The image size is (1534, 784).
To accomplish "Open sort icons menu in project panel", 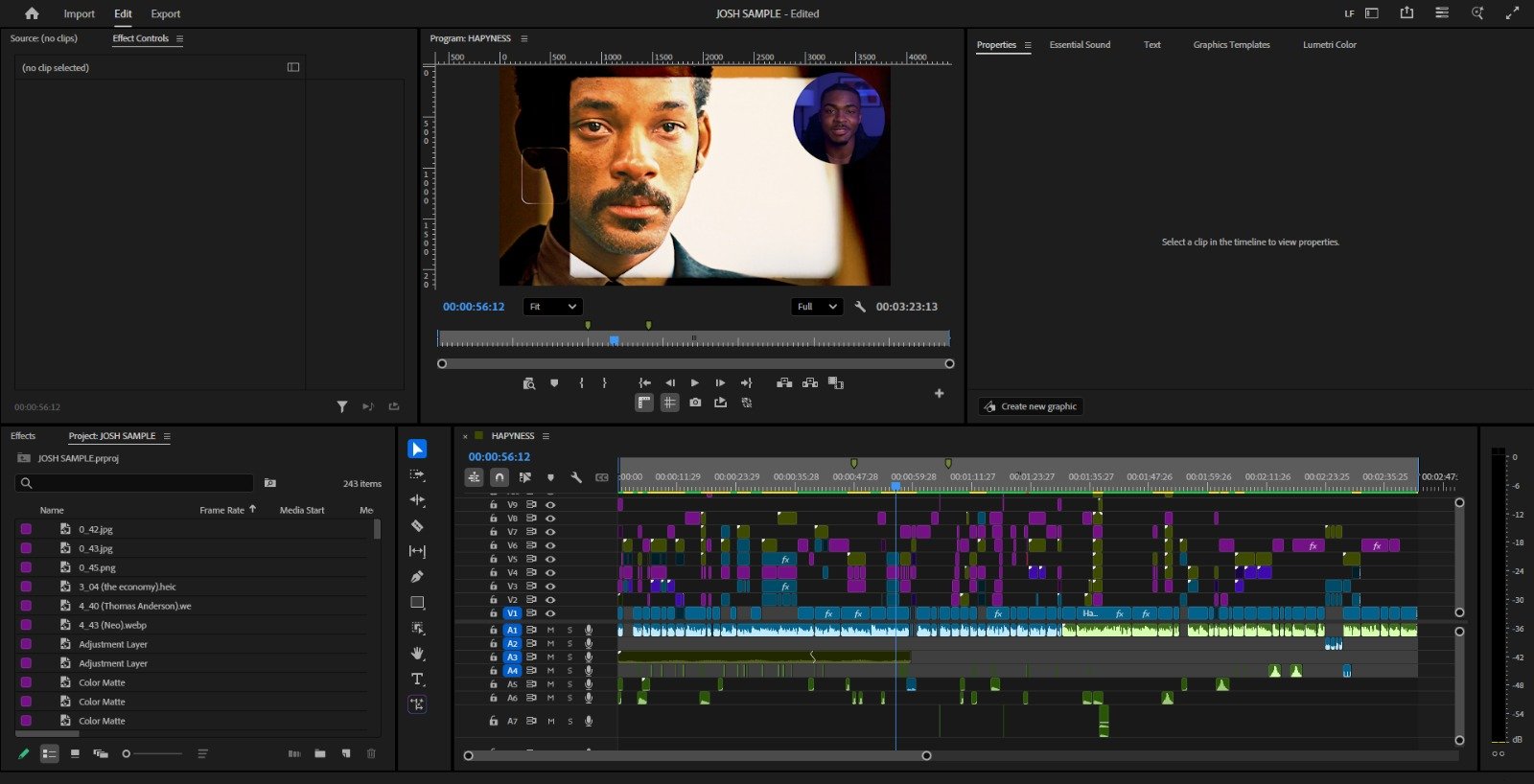I will (202, 753).
